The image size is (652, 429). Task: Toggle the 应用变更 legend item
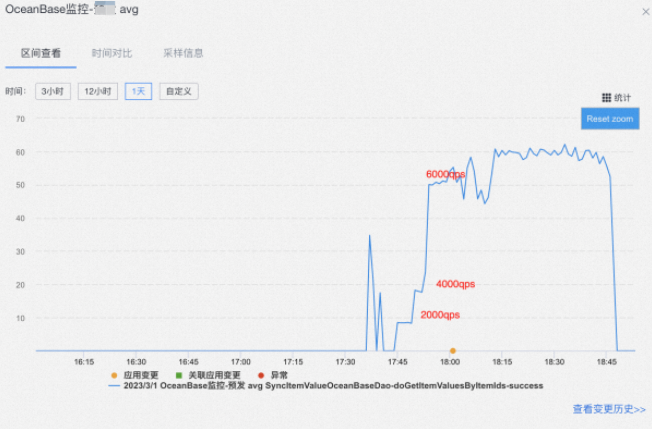point(135,375)
